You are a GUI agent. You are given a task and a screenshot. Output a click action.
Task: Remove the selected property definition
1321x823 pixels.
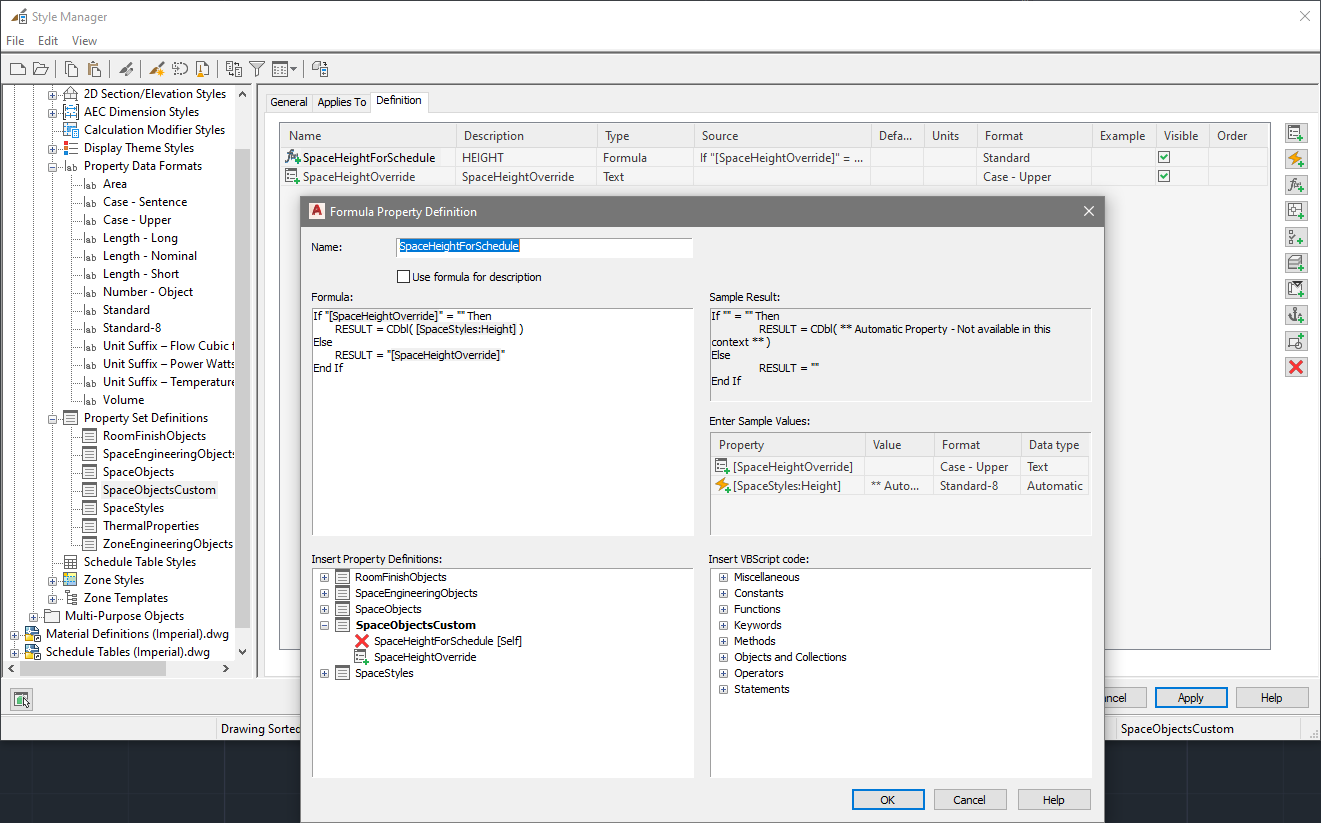pos(1296,367)
